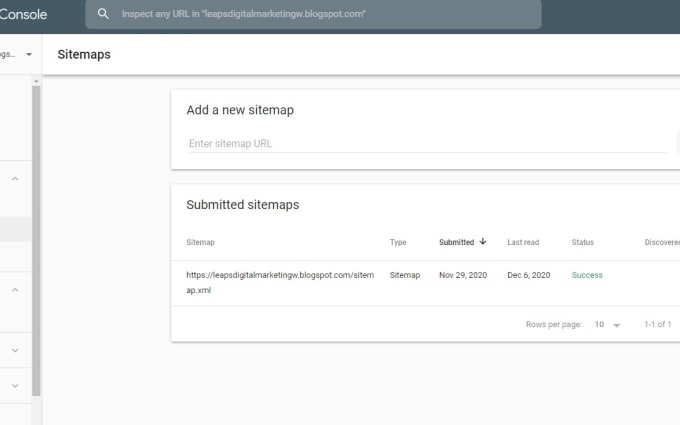Click the Last read column header
Image resolution: width=680 pixels, height=425 pixels.
(523, 242)
